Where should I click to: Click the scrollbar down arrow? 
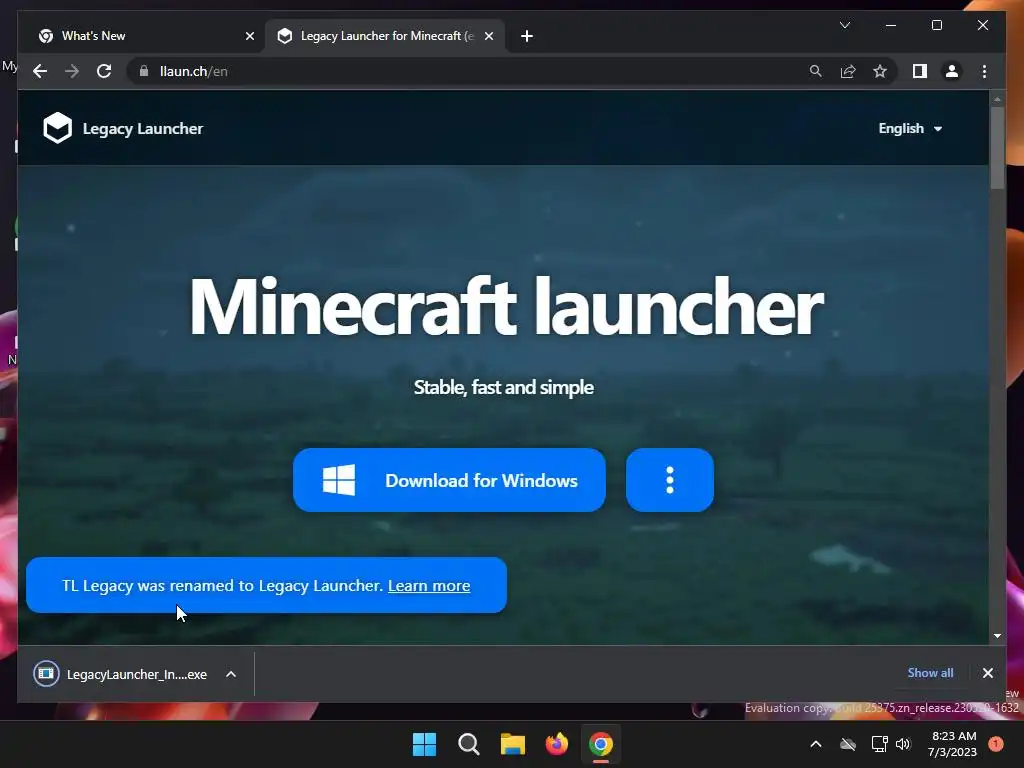click(x=997, y=635)
